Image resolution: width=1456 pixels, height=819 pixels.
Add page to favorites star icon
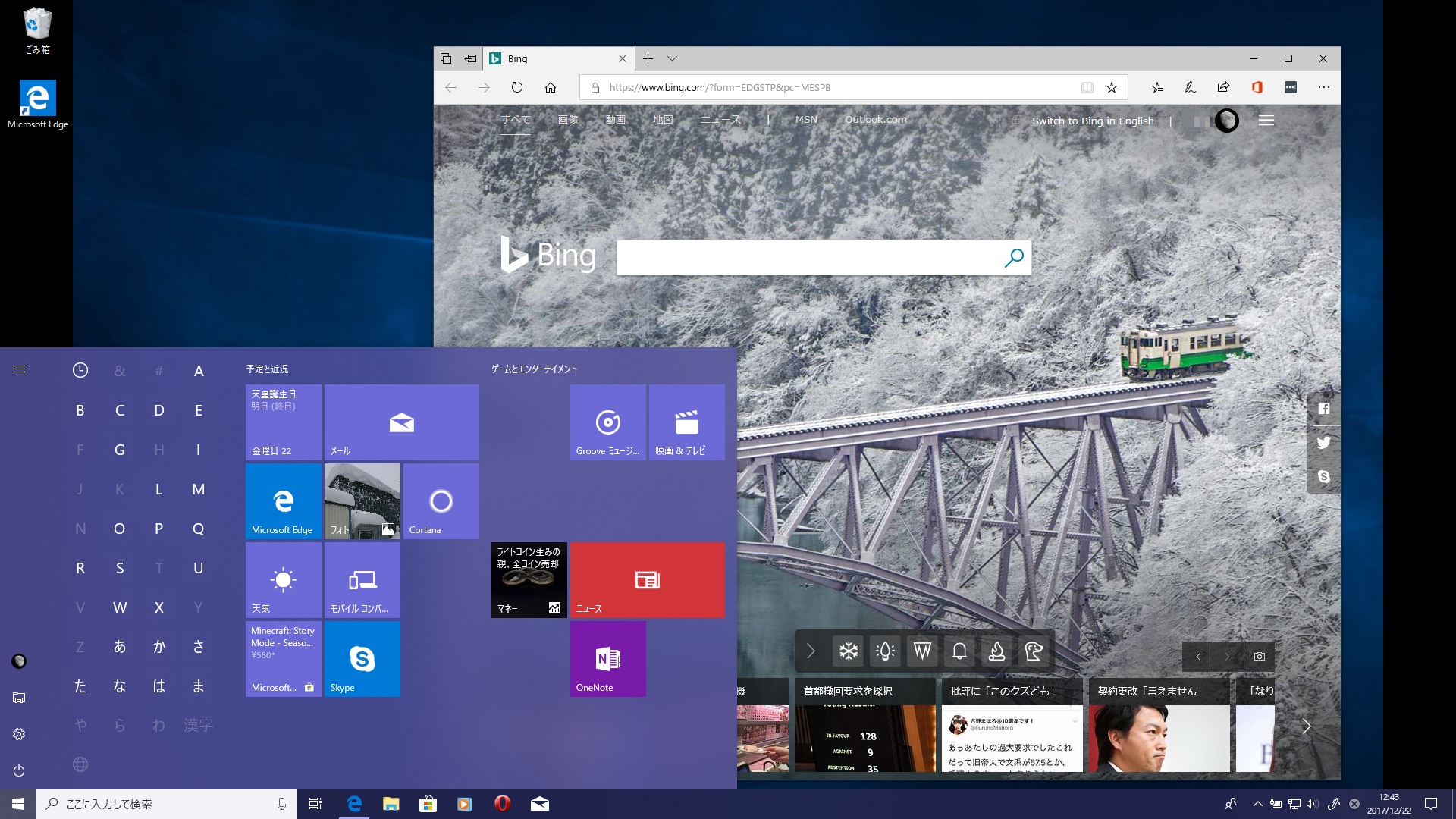coord(1112,87)
